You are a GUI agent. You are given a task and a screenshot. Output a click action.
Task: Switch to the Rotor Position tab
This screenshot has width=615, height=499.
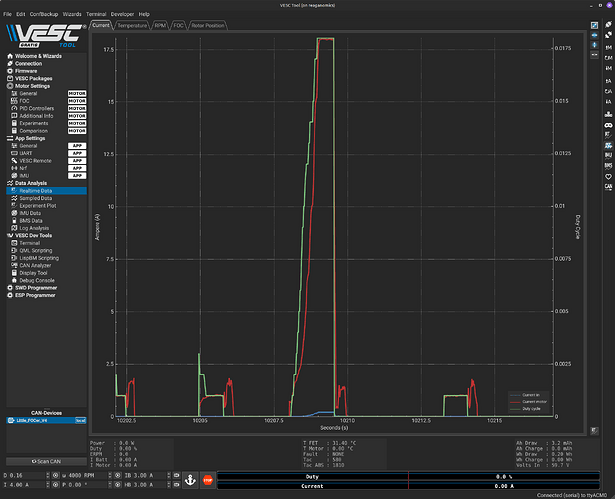[208, 25]
